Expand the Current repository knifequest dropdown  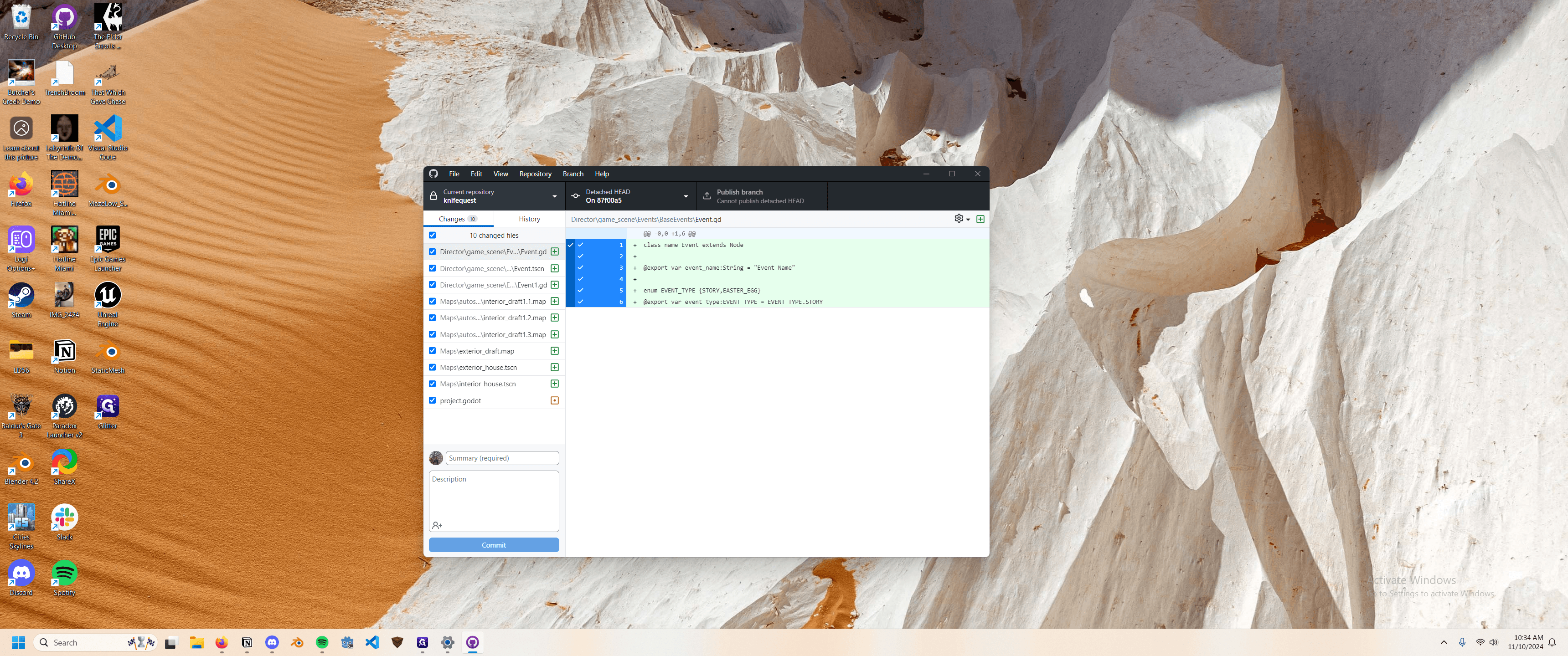(494, 196)
